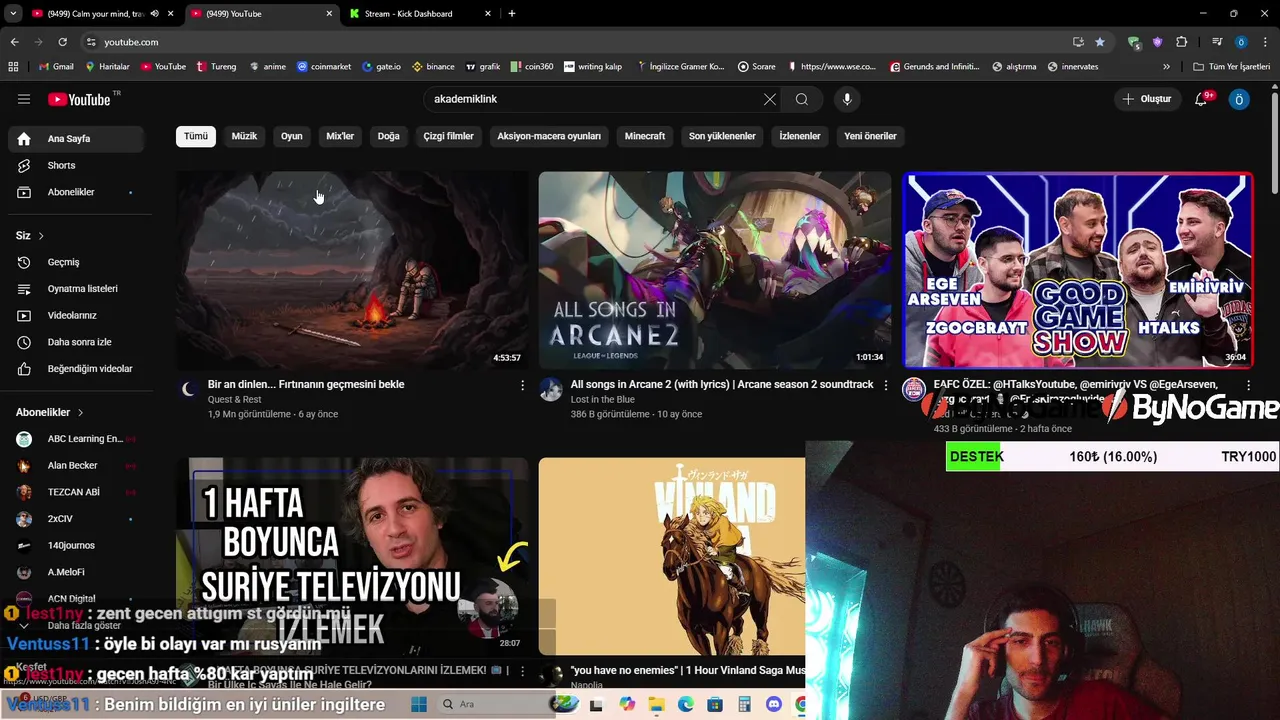Screen dimensions: 1280x720
Task: Expand the Siz section chevron
Action: pos(41,236)
